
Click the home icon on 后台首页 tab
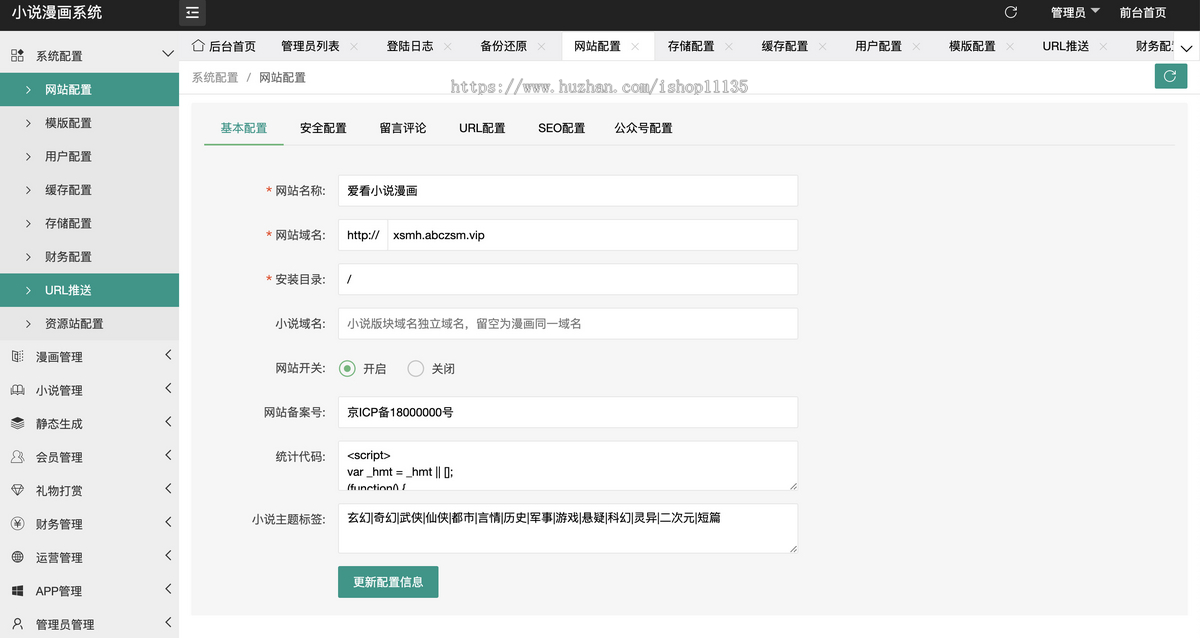pos(198,46)
